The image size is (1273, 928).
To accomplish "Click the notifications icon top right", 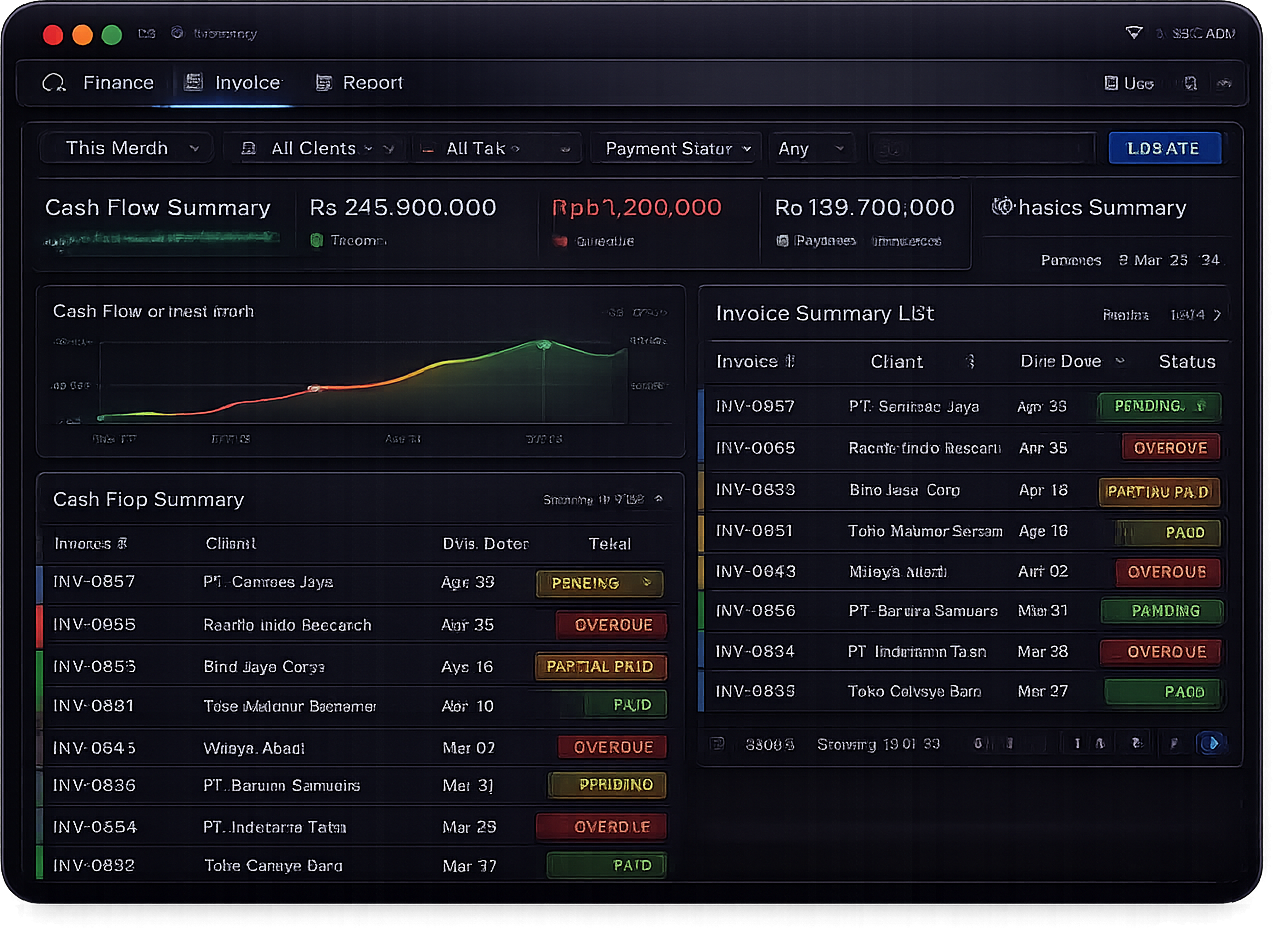I will 1190,83.
